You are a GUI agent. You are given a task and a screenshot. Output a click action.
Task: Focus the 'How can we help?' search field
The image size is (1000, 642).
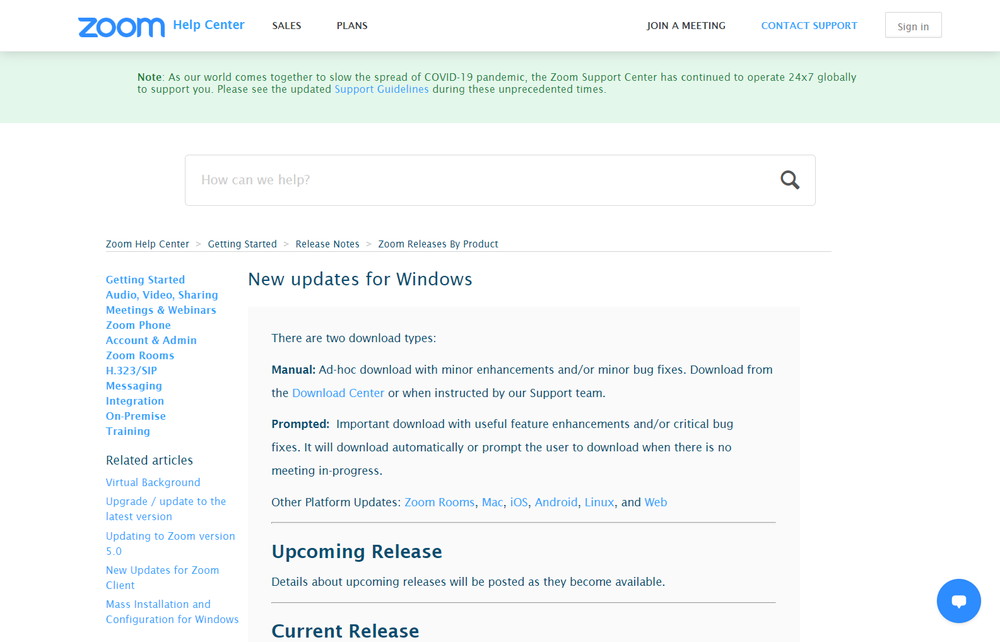pyautogui.click(x=500, y=180)
